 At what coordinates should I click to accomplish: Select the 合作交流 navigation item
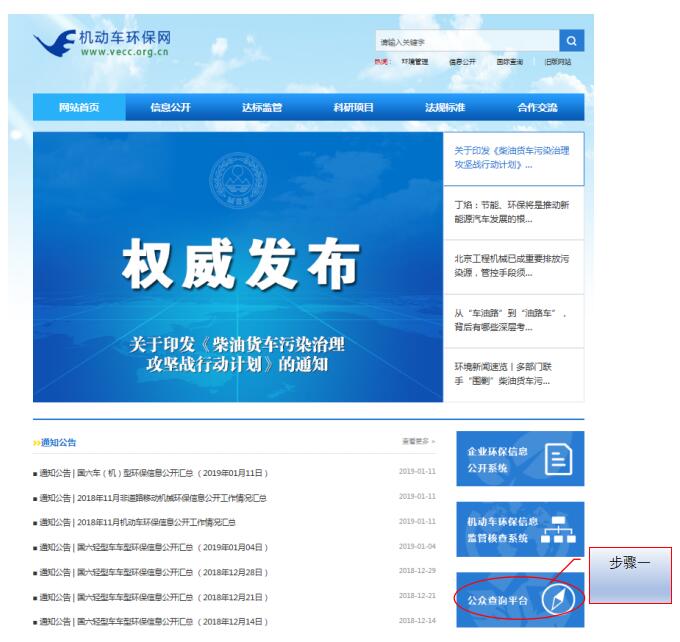click(x=537, y=107)
